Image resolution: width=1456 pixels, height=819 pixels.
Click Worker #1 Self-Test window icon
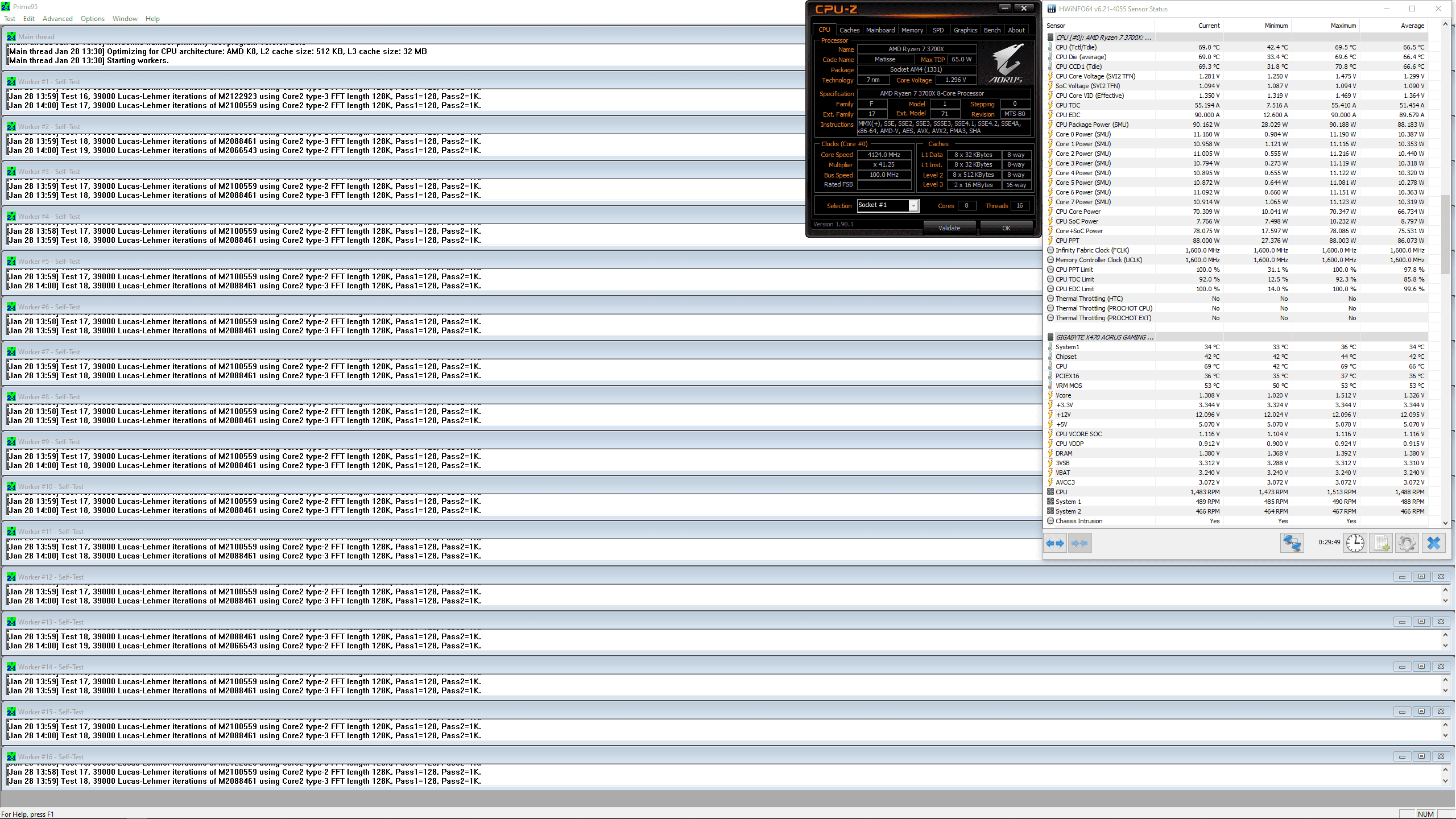tap(11, 81)
